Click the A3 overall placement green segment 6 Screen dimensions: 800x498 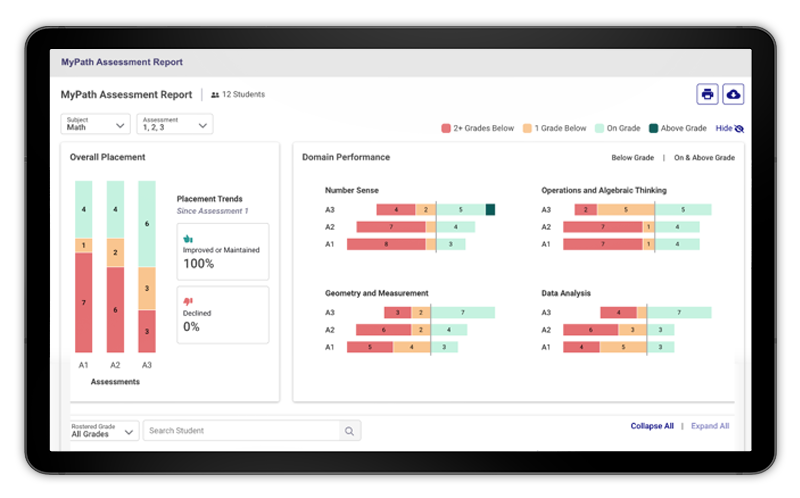pyautogui.click(x=147, y=224)
